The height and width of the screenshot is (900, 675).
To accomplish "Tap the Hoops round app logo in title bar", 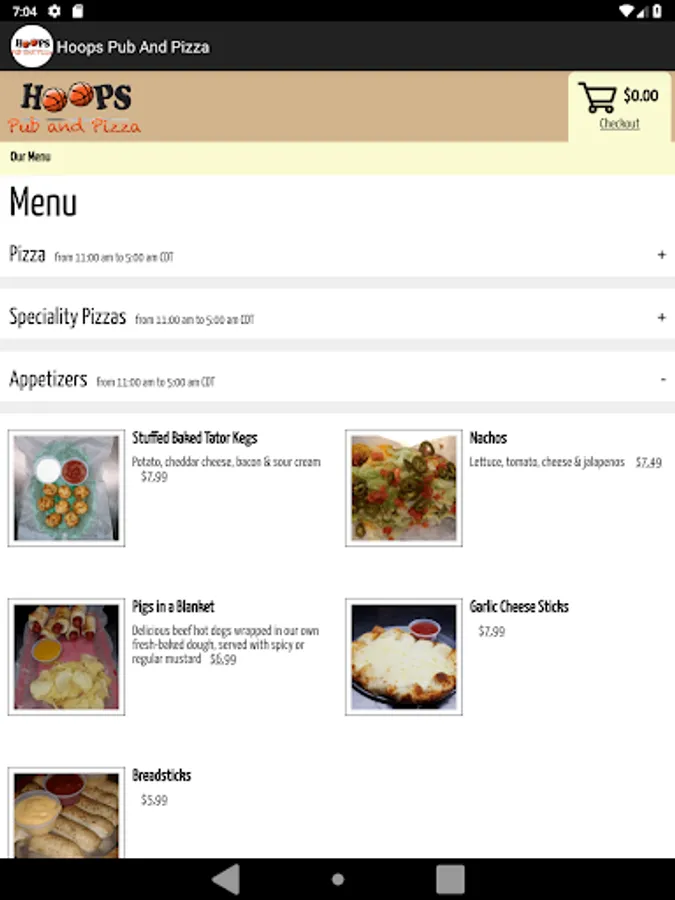I will pos(32,46).
